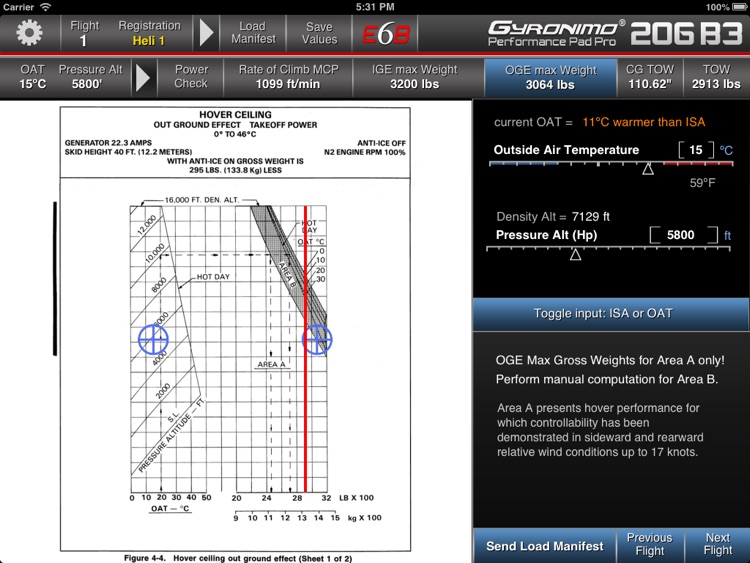Tap the red weight line on chart

[x=305, y=349]
